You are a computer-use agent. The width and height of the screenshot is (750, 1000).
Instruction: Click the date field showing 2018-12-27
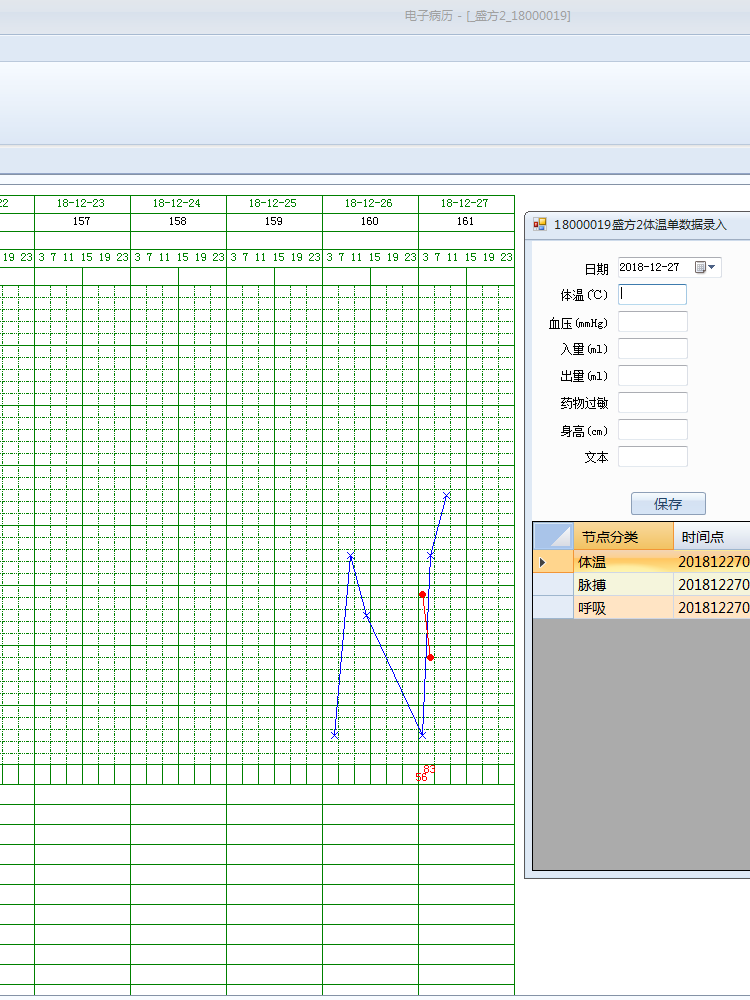(x=670, y=267)
